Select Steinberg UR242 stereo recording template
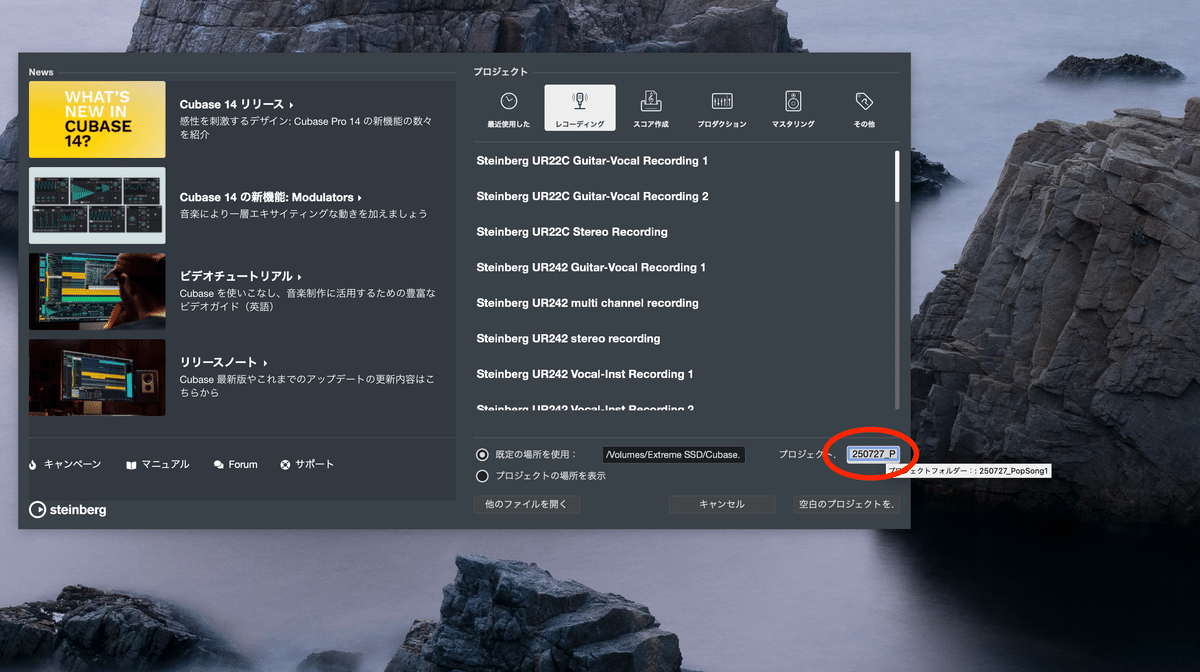Image resolution: width=1200 pixels, height=672 pixels. tap(568, 338)
